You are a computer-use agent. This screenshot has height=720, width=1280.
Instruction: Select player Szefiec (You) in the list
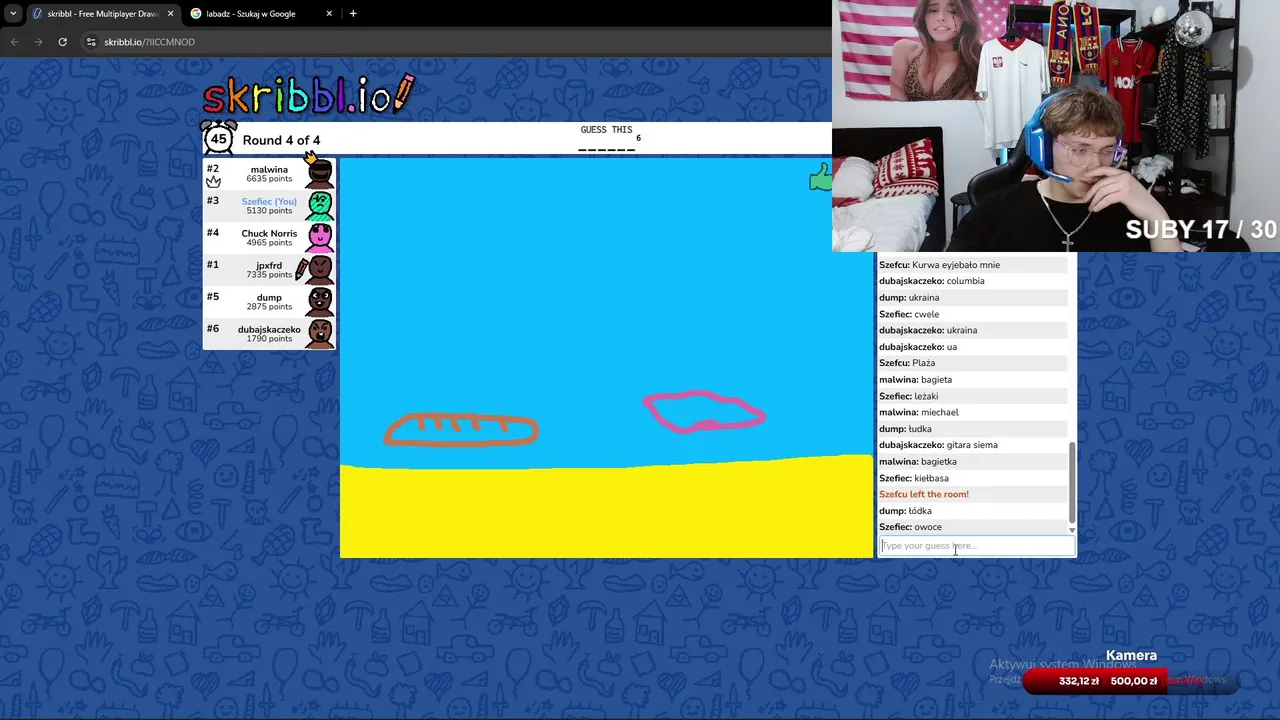pos(269,205)
